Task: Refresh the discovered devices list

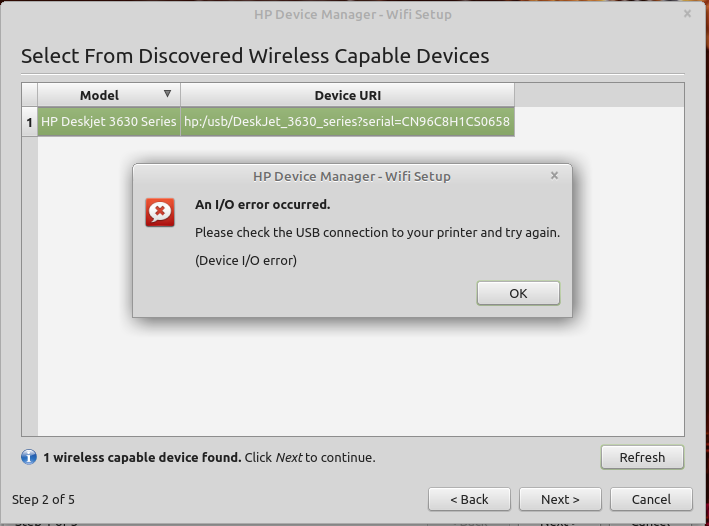Action: tap(642, 457)
